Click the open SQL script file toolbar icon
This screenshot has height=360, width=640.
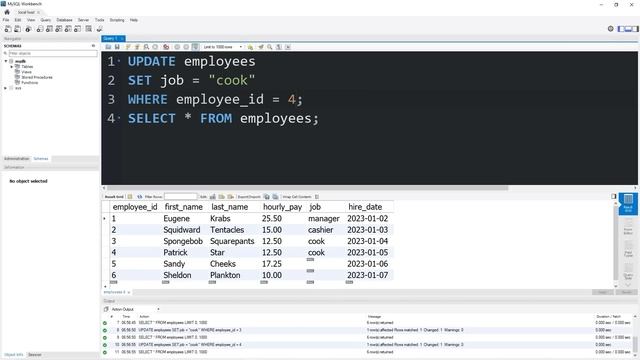(x=18, y=29)
